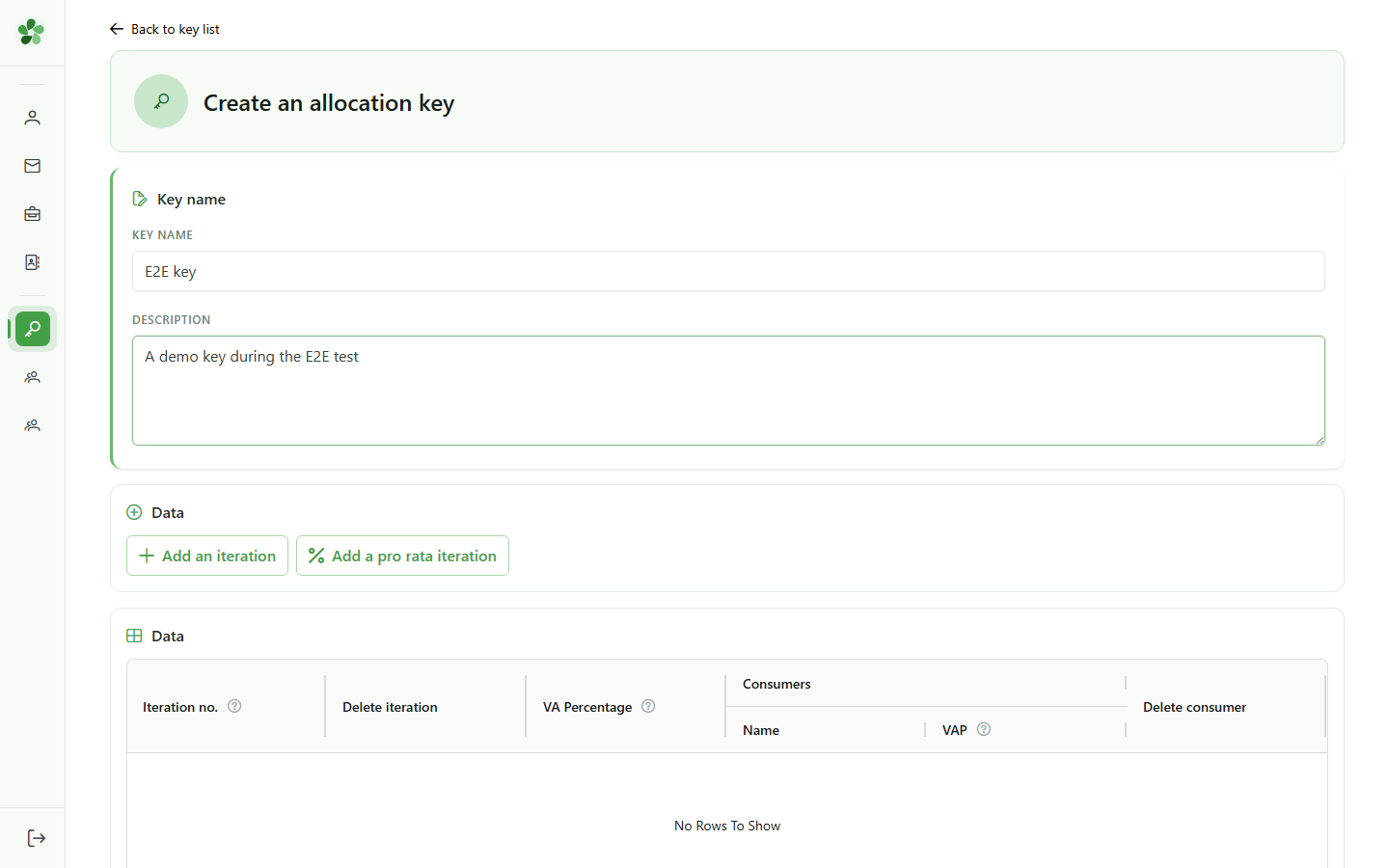Image resolution: width=1389 pixels, height=868 pixels.
Task: Click the No Rows To Show message
Action: (727, 826)
